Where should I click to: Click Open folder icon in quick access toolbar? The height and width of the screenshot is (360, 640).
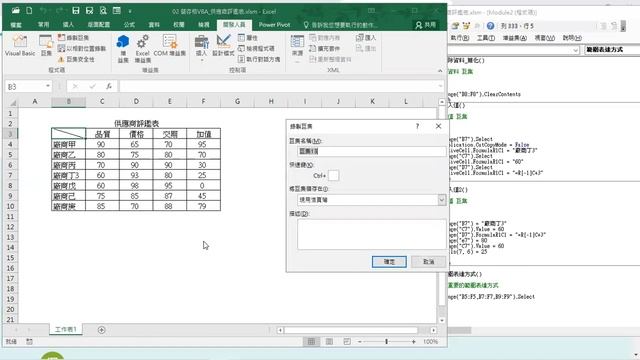pyautogui.click(x=16, y=11)
